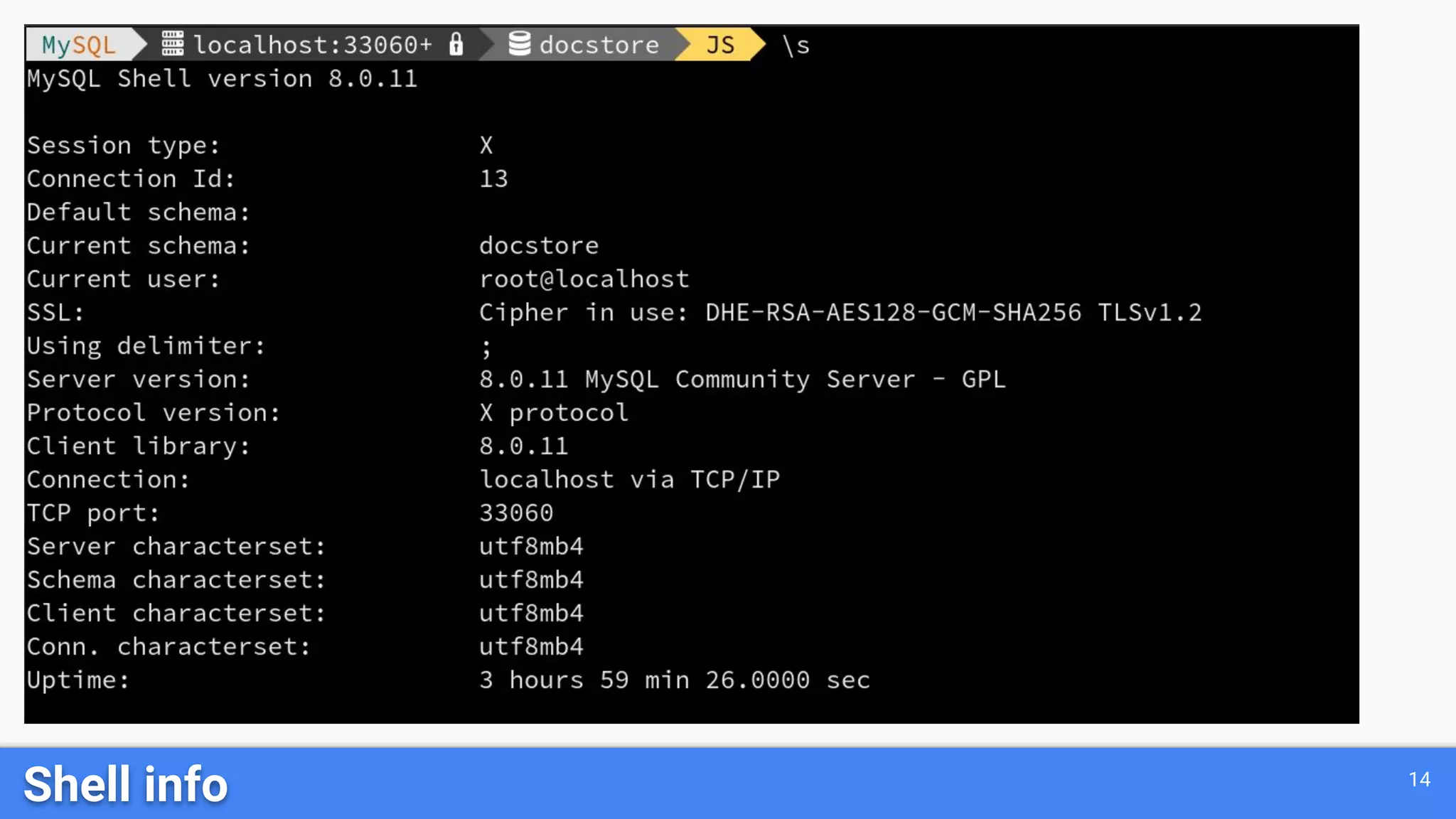Click the \s command text

(796, 45)
